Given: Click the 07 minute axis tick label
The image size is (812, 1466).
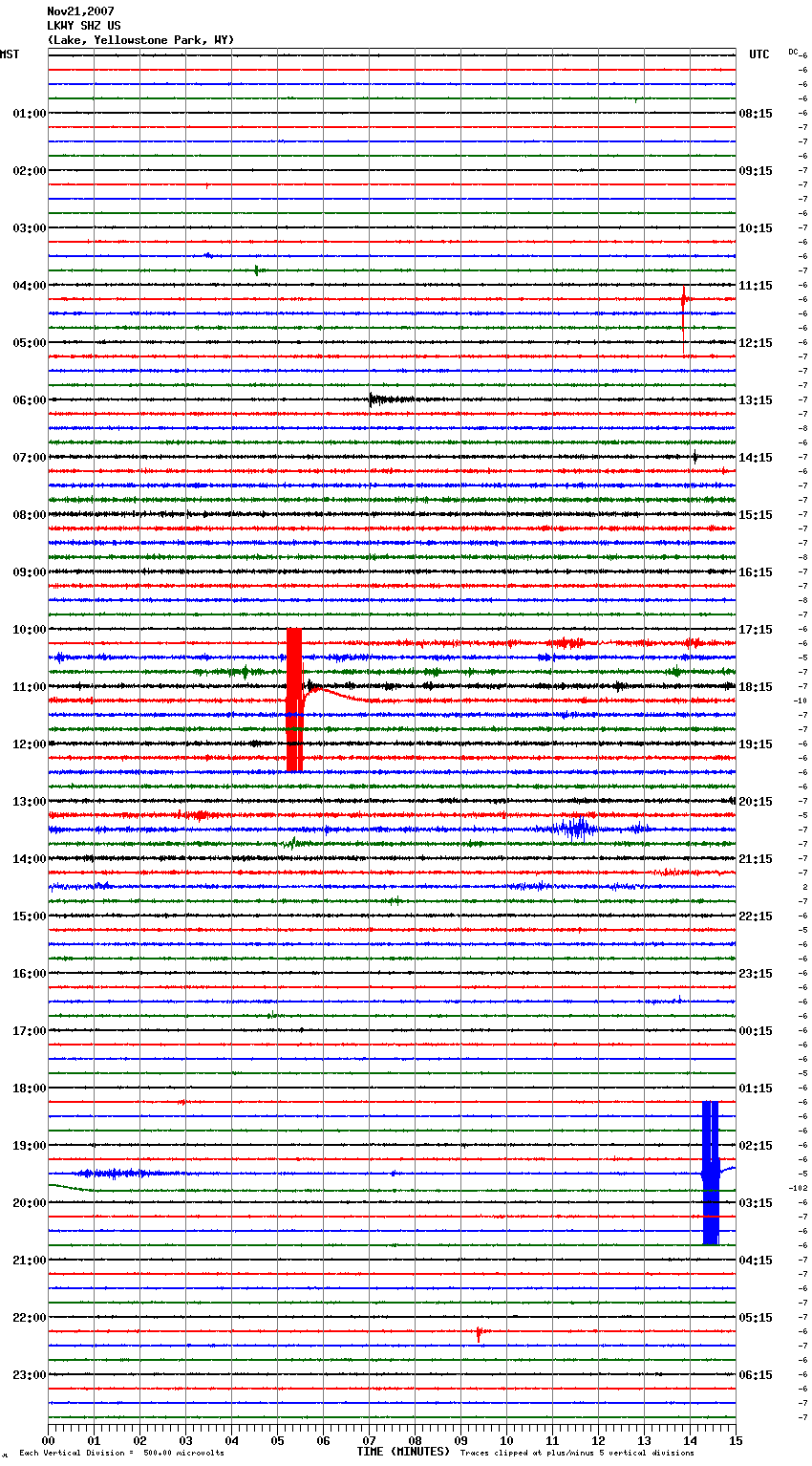Looking at the screenshot, I should point(370,1440).
